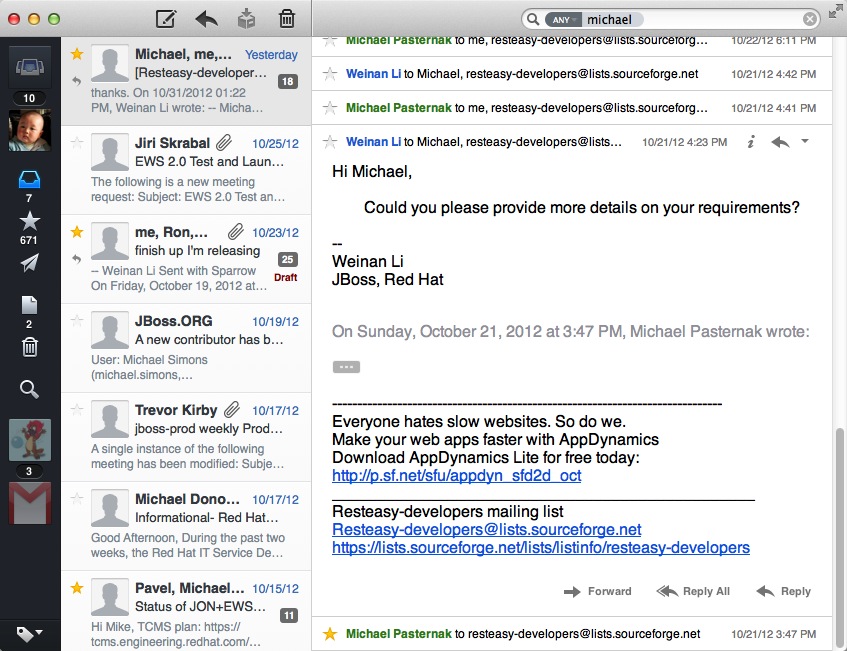847x651 pixels.
Task: Open attachment paperclip on Jiri Skrabal message
Action: pos(224,143)
